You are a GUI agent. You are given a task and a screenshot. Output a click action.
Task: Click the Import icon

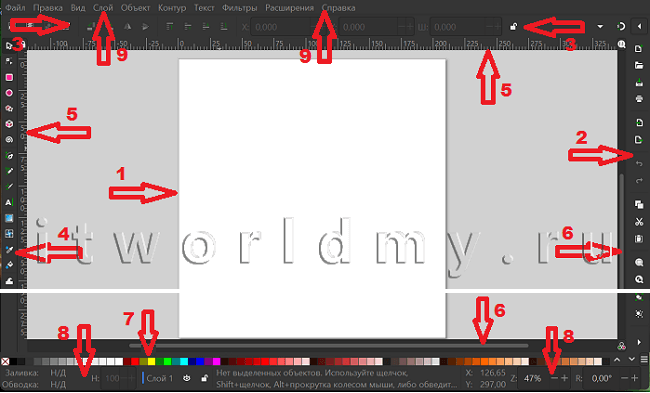pyautogui.click(x=639, y=123)
